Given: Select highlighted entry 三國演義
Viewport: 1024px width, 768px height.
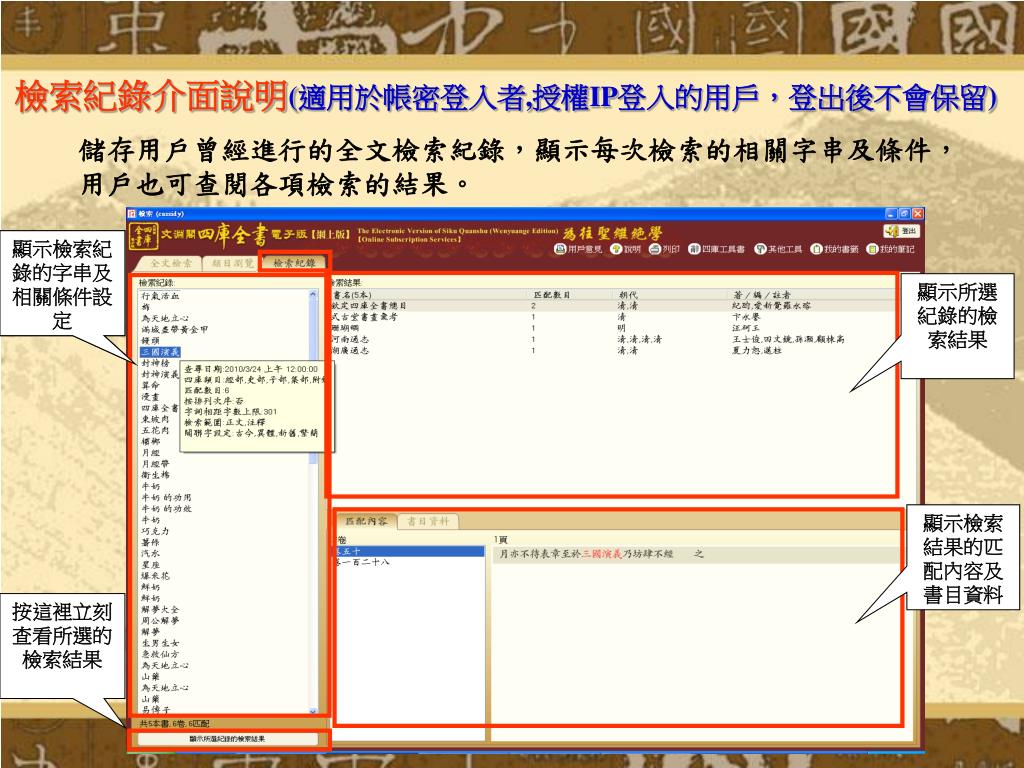Looking at the screenshot, I should pyautogui.click(x=160, y=351).
